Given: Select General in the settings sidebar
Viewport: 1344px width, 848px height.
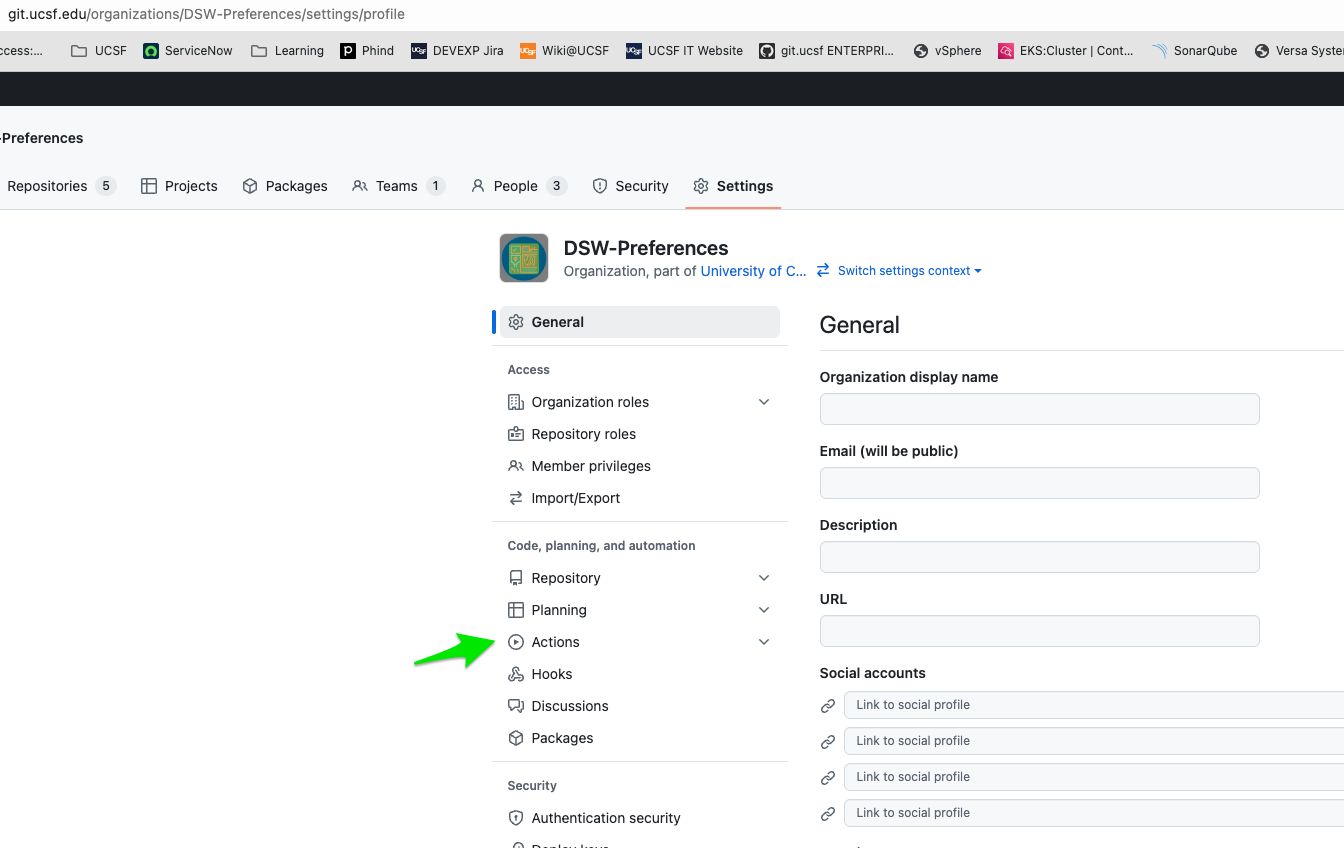Looking at the screenshot, I should [x=557, y=321].
